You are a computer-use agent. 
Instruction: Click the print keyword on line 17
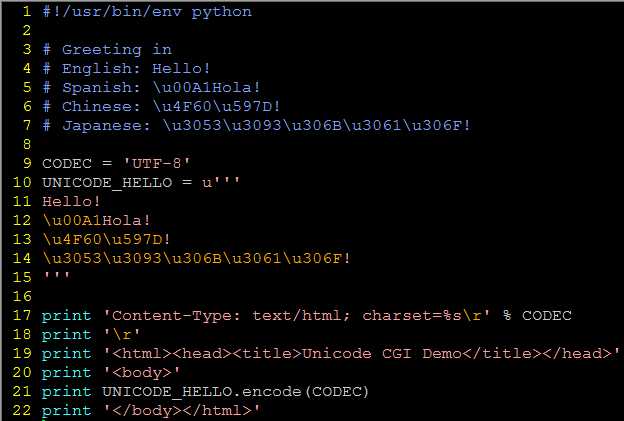(66, 316)
